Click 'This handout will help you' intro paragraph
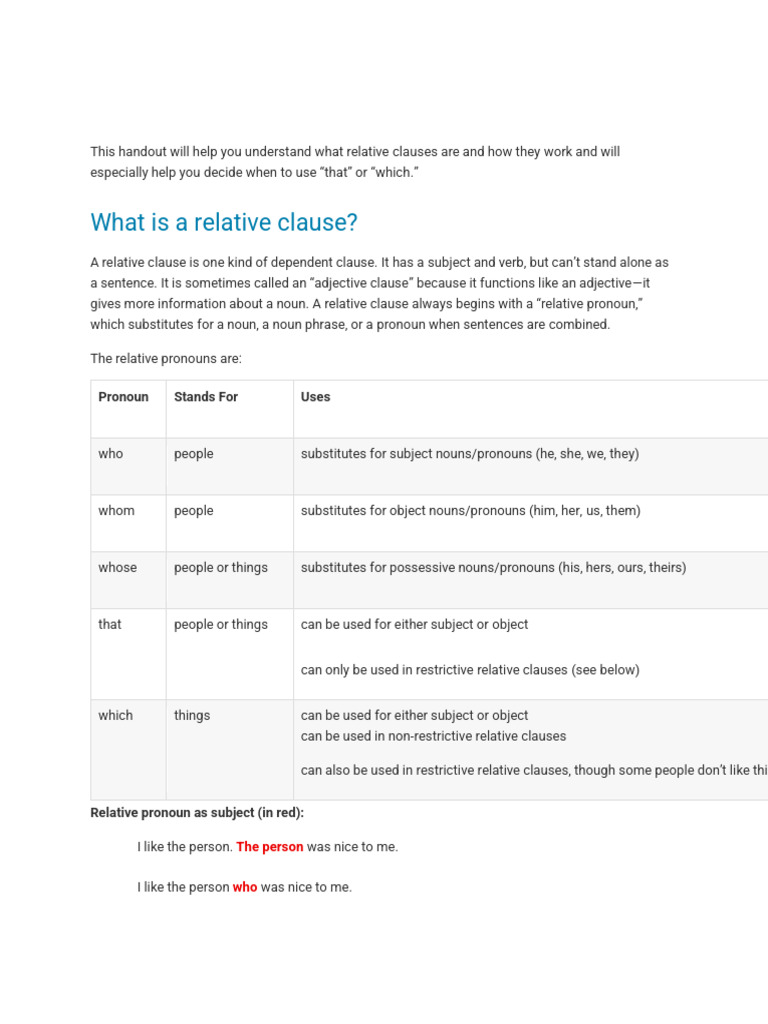This screenshot has width=768, height=1024. (x=355, y=162)
